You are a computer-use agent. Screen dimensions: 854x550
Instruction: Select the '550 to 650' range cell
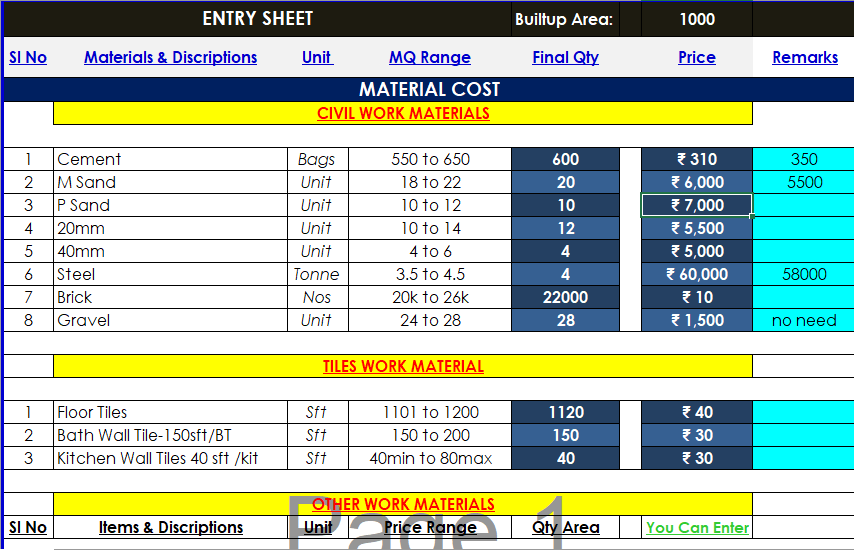pyautogui.click(x=430, y=159)
